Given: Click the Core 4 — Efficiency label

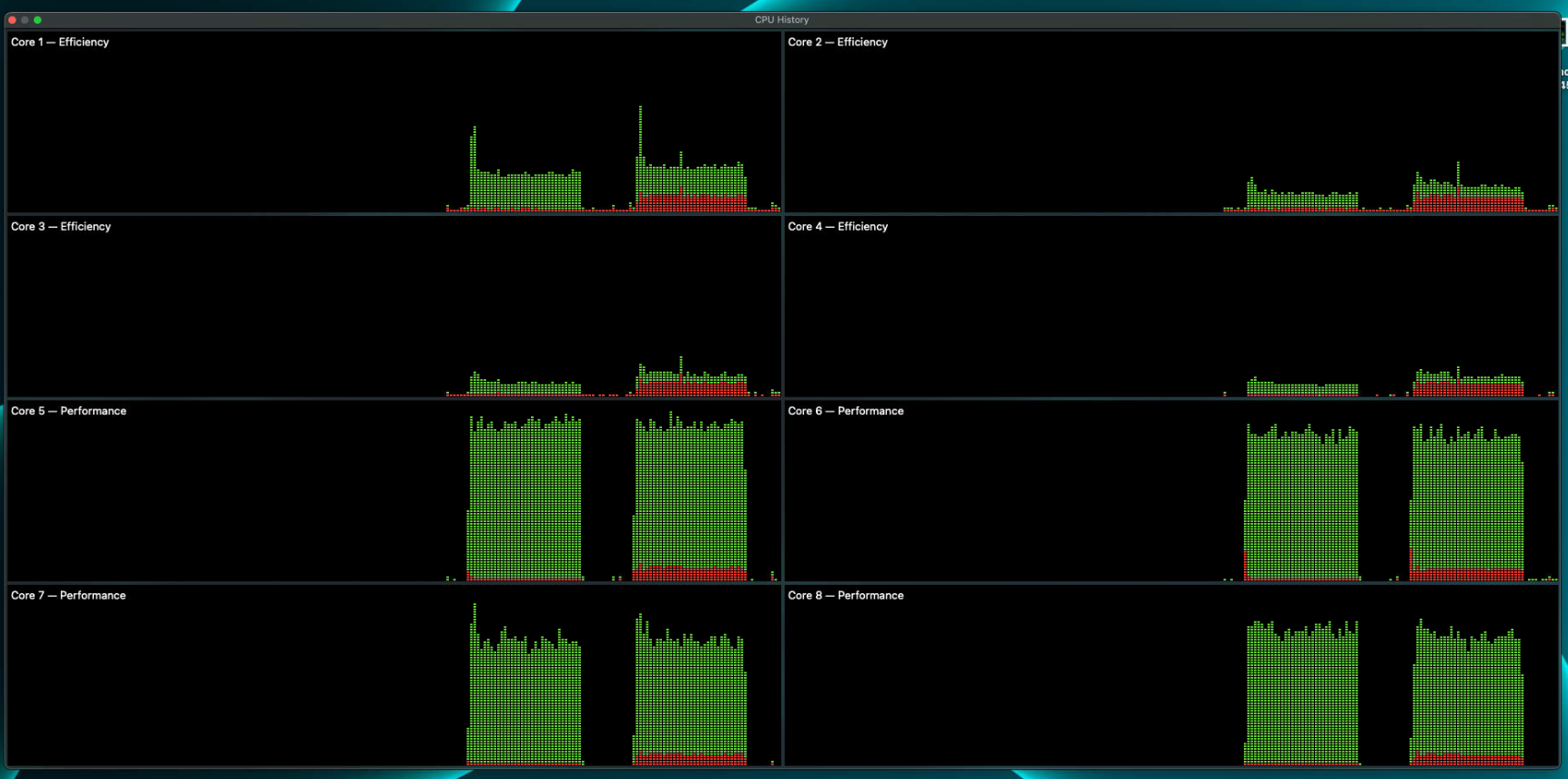Looking at the screenshot, I should tap(838, 227).
